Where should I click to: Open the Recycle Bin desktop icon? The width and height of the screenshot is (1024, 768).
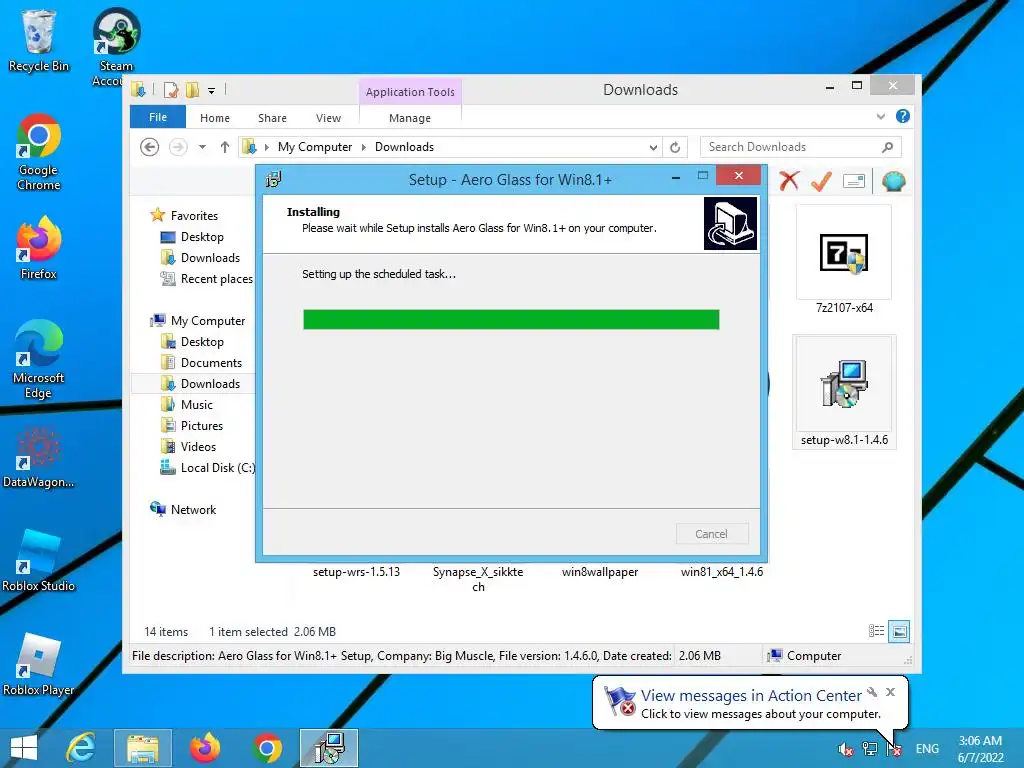click(x=39, y=40)
